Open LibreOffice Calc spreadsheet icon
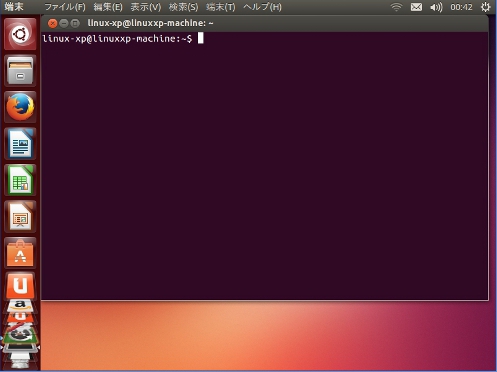 20,180
